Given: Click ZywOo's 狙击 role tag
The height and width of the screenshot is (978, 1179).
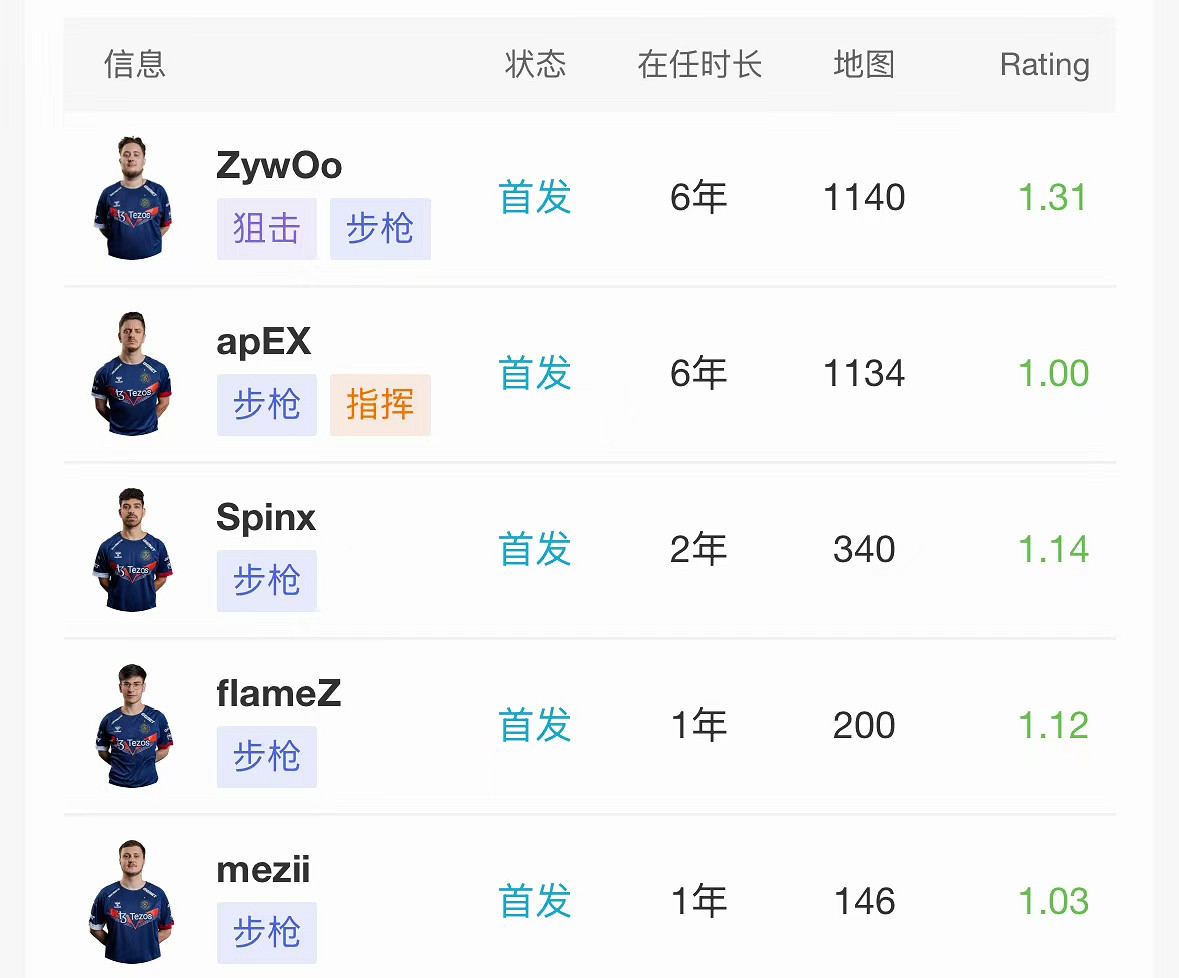Looking at the screenshot, I should click(267, 229).
